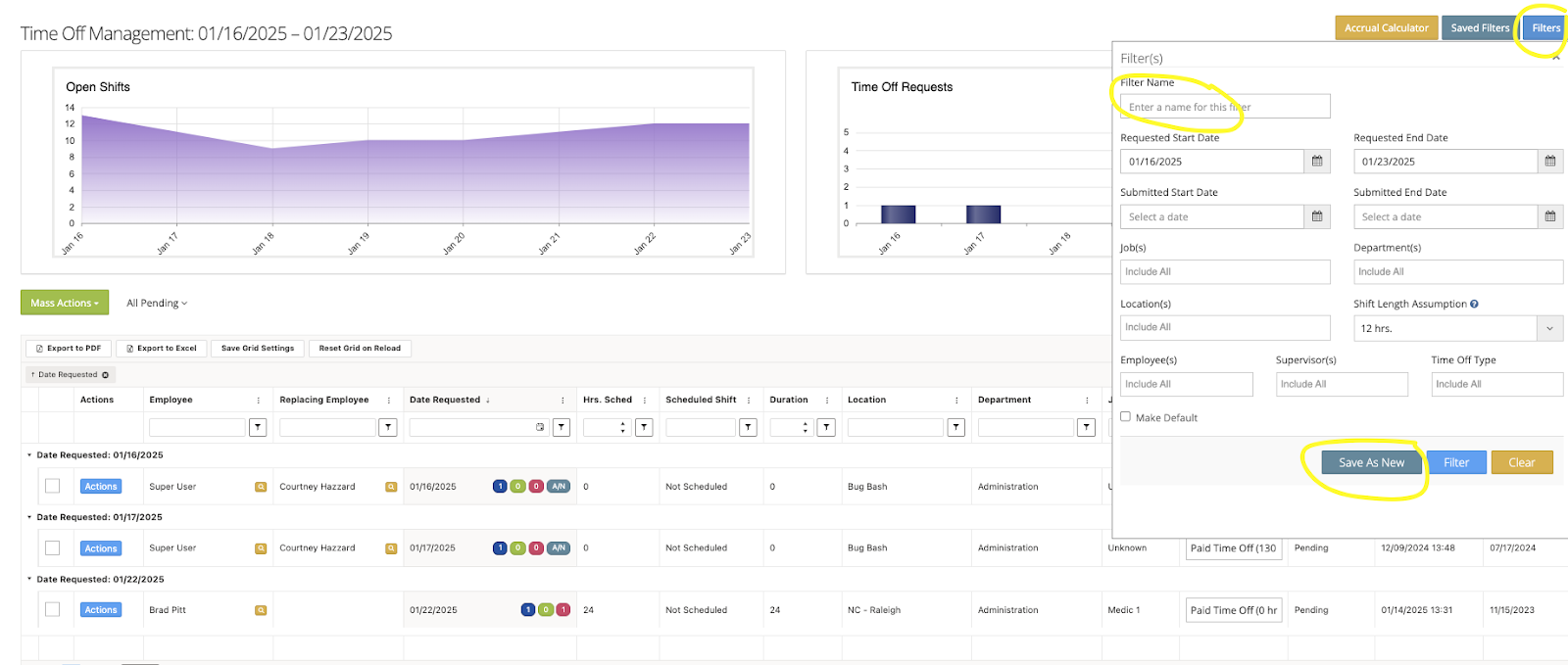Open Requested End Date calendar picker
Screen dimensions: 1568x665
coord(1550,162)
